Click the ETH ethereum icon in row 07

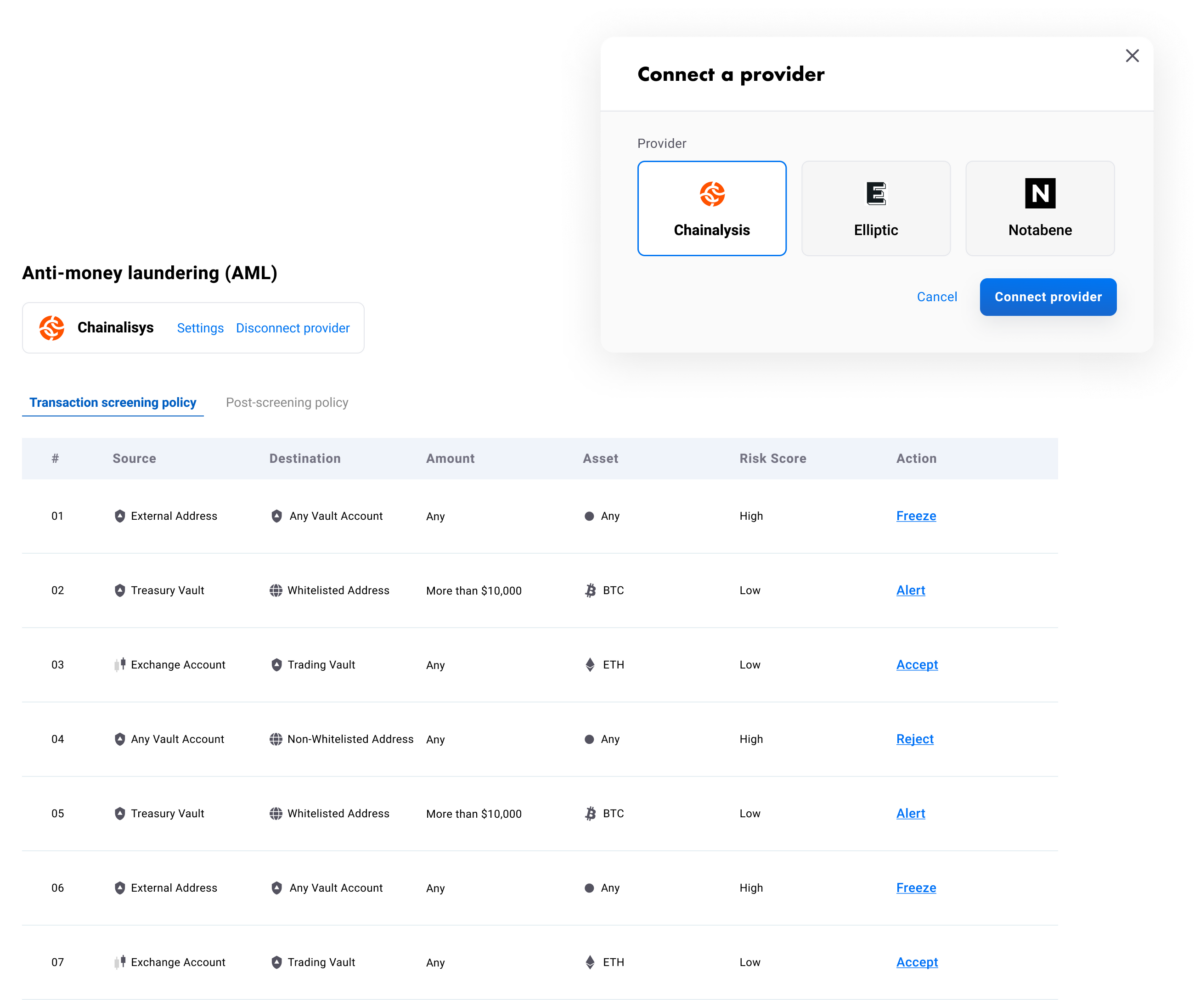[590, 962]
